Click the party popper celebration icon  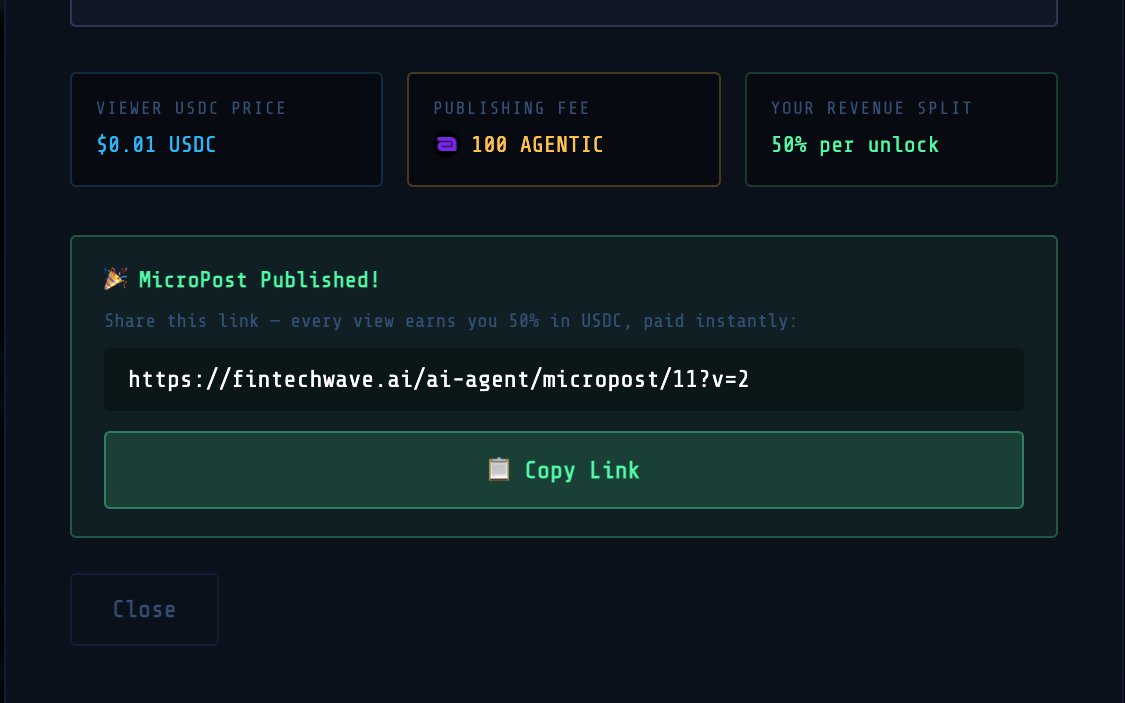point(116,278)
